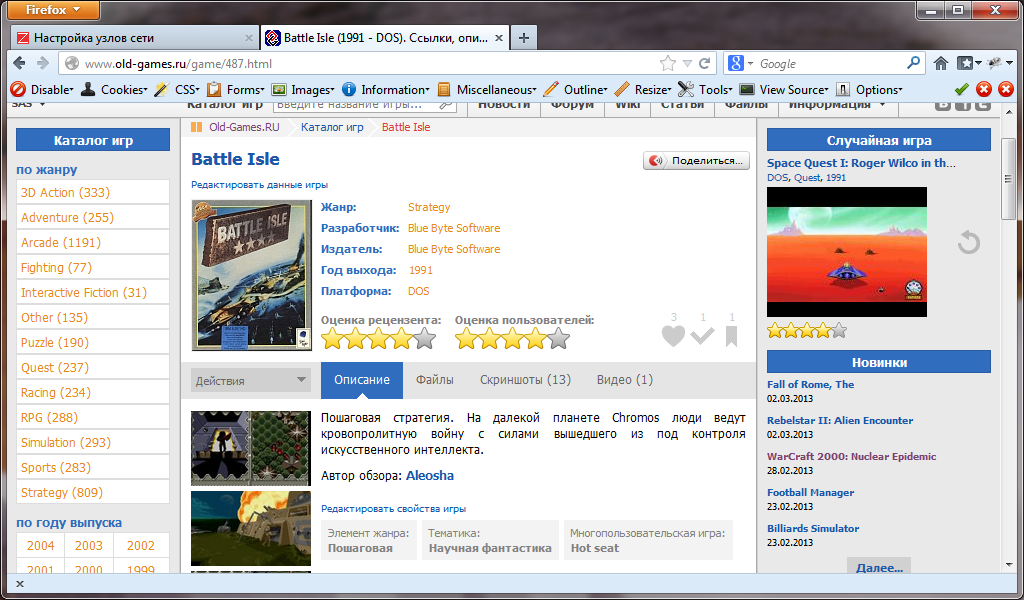Image resolution: width=1024 pixels, height=600 pixels.
Task: Close the Battle Isle browser tab
Action: tap(499, 38)
